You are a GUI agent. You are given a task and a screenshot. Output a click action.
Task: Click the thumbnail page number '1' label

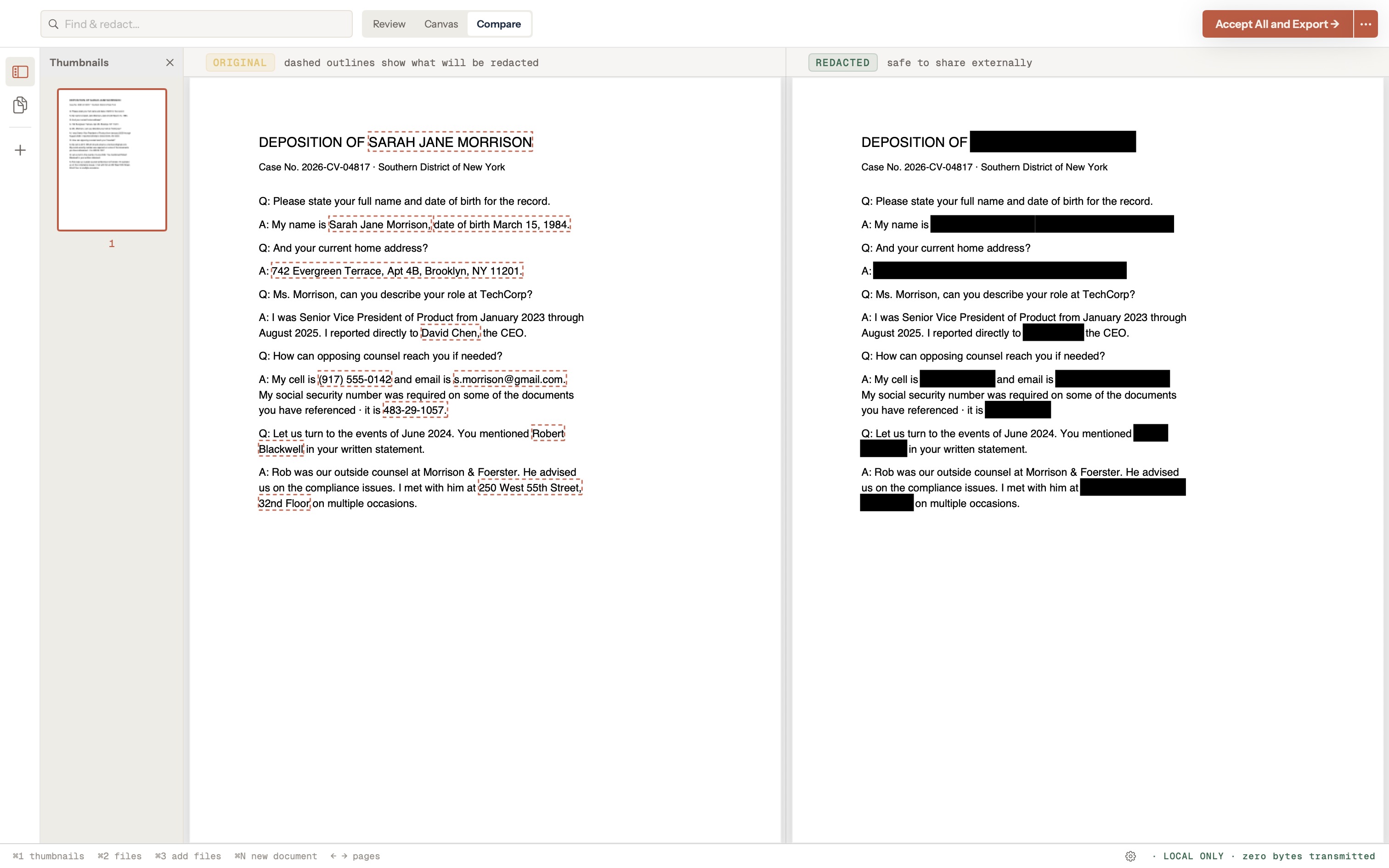pyautogui.click(x=112, y=243)
